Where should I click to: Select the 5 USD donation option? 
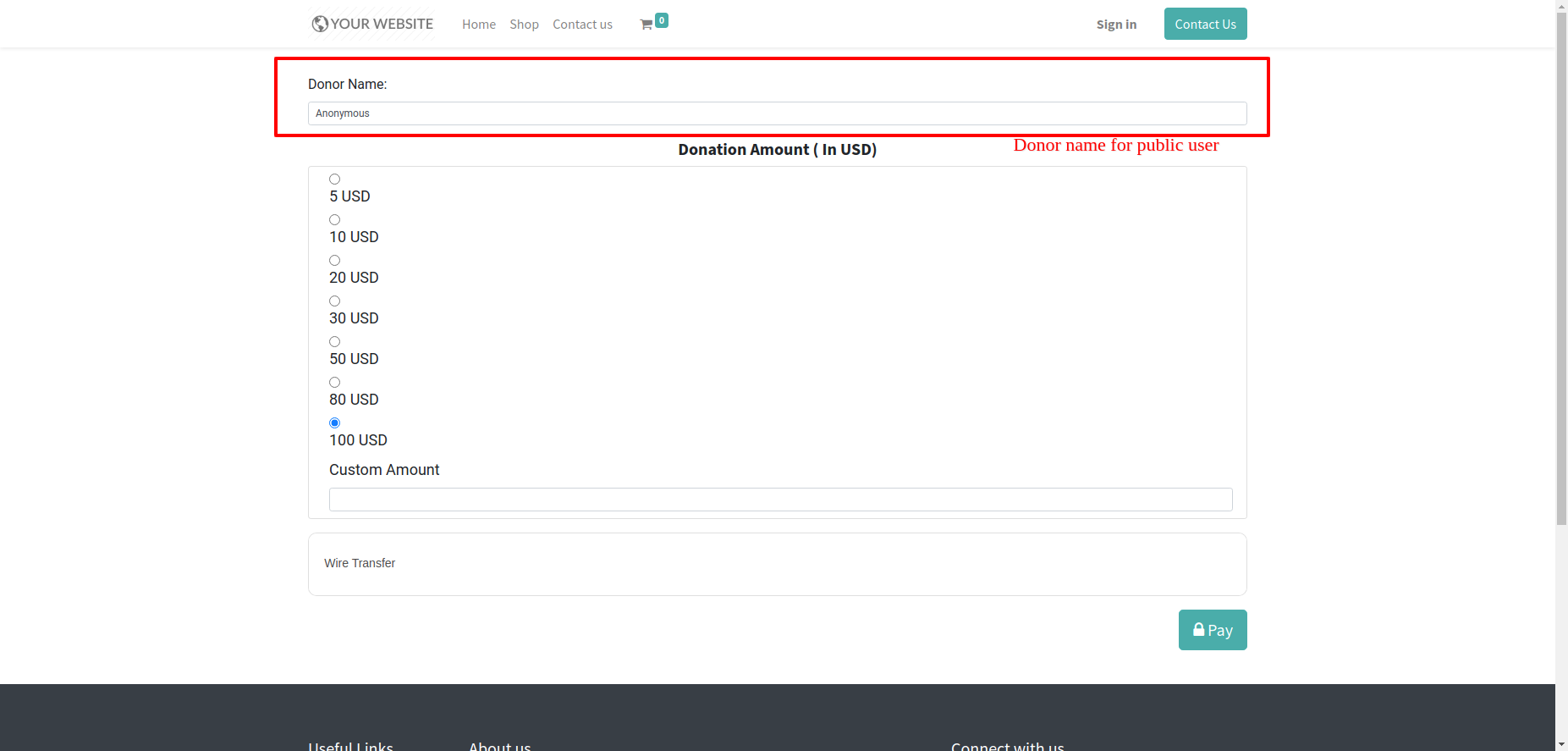(335, 179)
